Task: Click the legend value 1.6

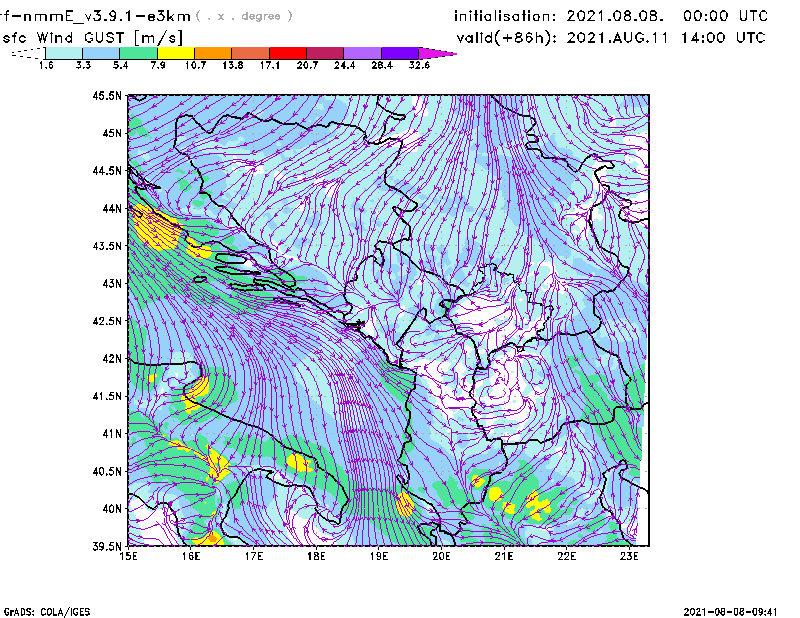Action: [x=46, y=65]
